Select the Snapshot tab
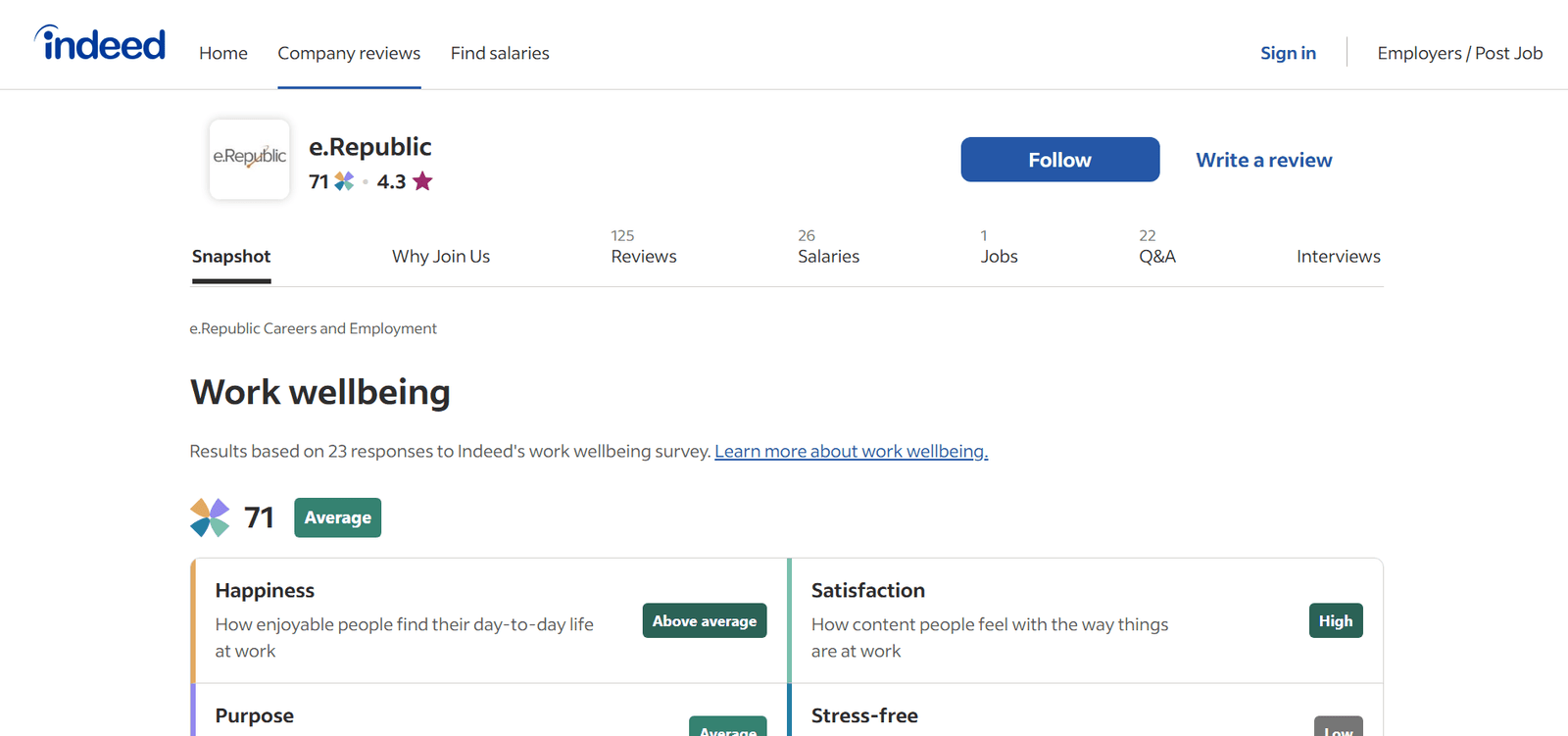This screenshot has width=1568, height=736. (231, 256)
